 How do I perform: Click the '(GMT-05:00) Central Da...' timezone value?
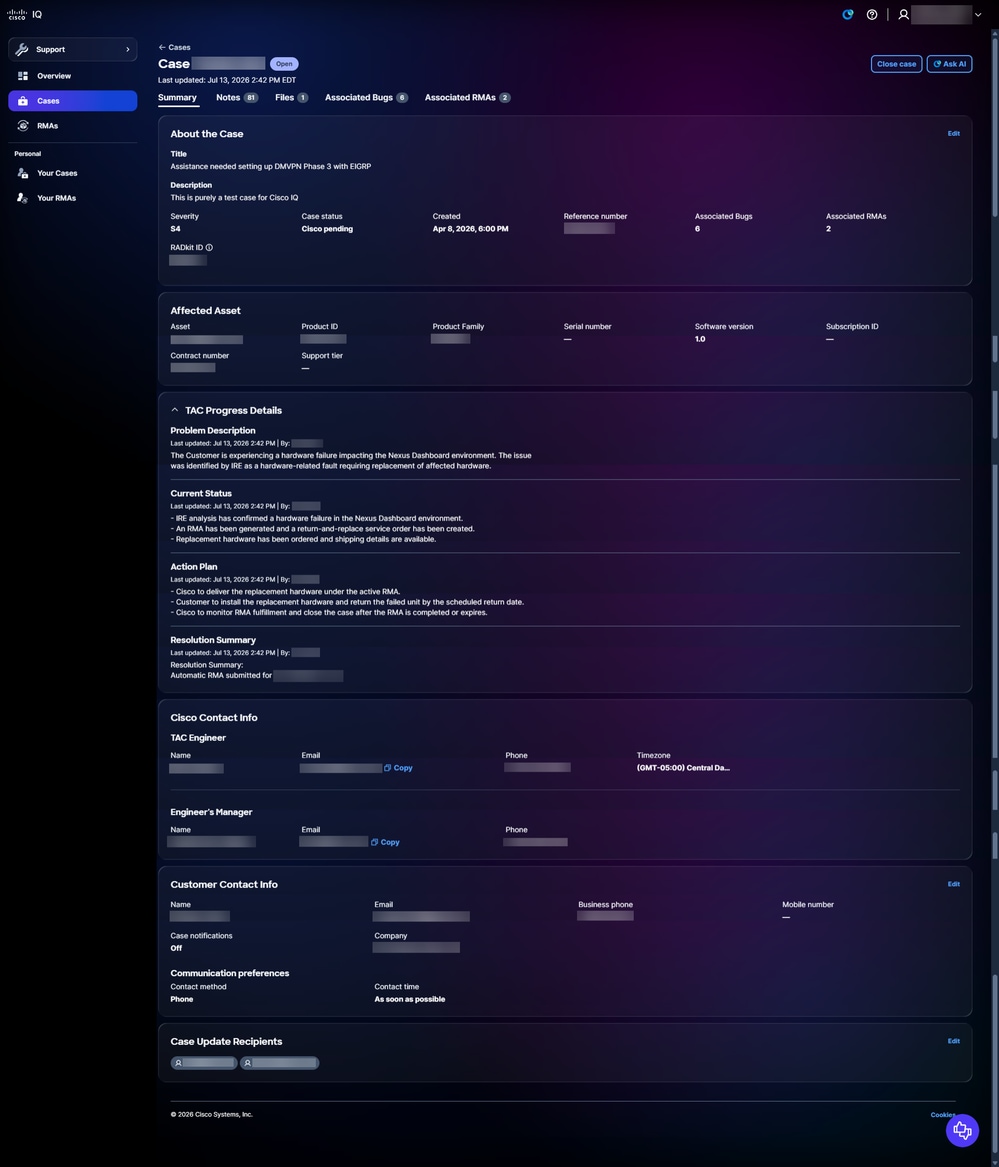click(683, 767)
